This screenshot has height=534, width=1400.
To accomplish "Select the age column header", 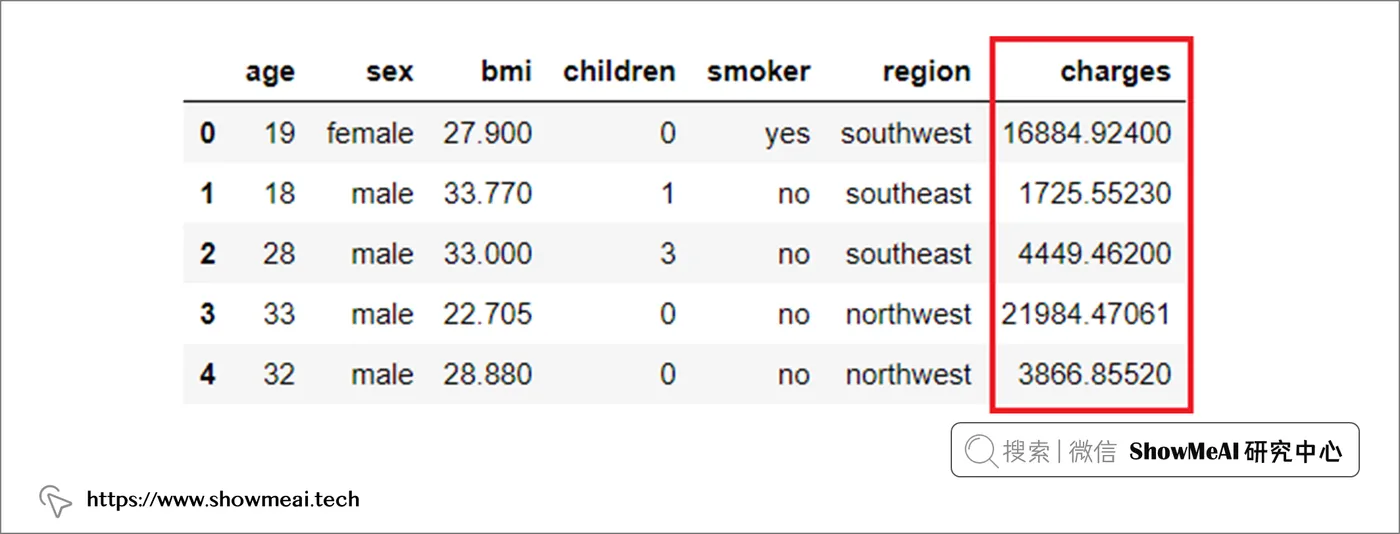I will pos(270,73).
